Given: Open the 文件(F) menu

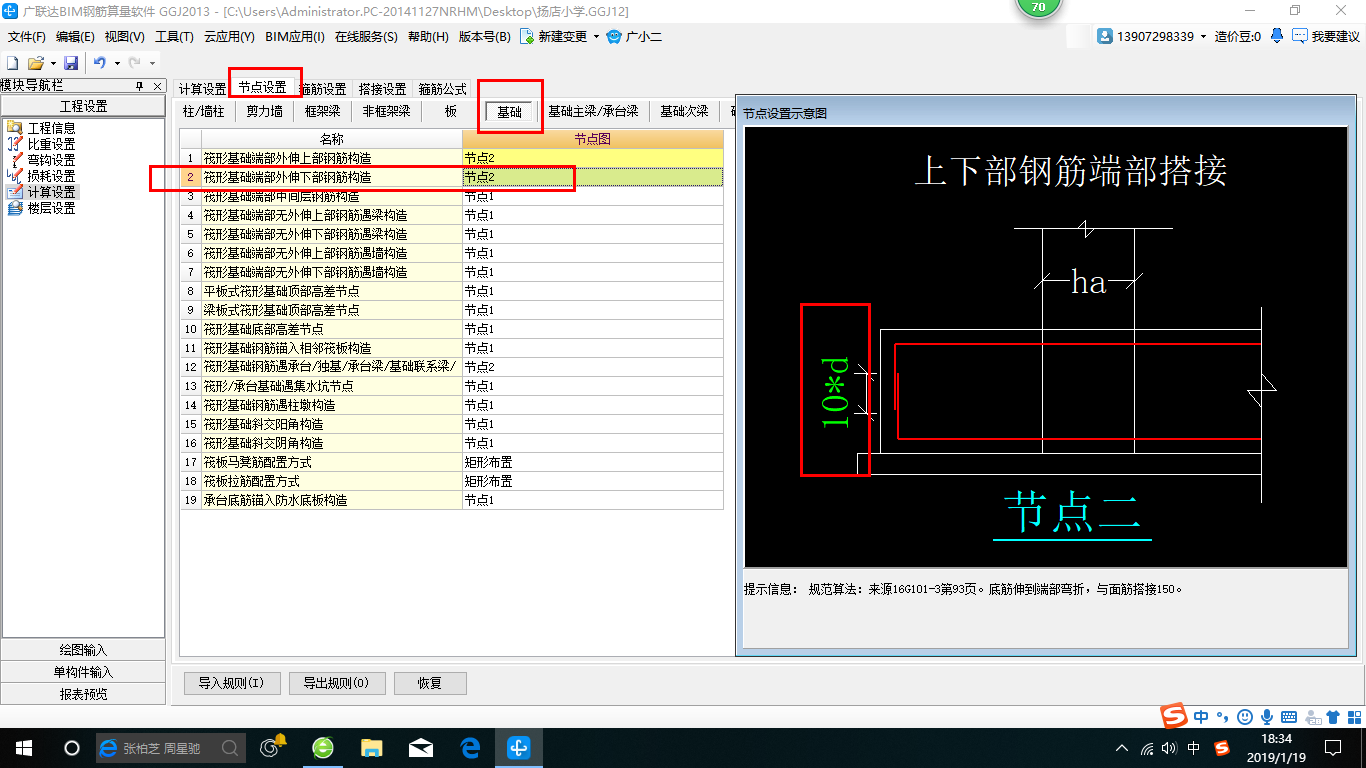Looking at the screenshot, I should (x=26, y=36).
